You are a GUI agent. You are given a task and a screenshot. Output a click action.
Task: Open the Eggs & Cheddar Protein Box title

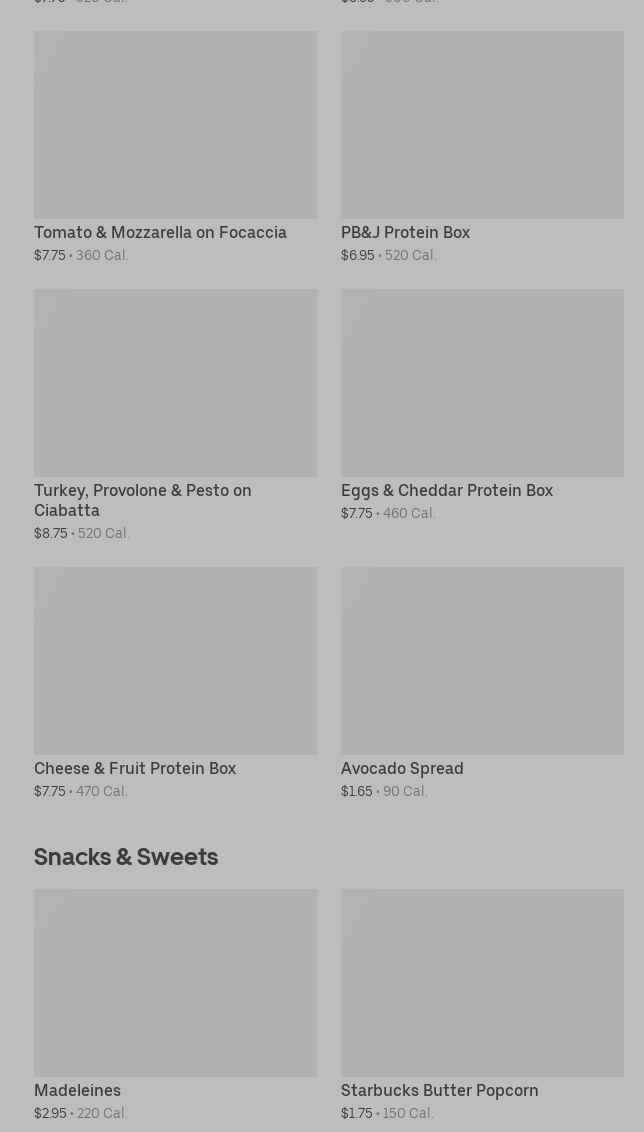click(446, 491)
